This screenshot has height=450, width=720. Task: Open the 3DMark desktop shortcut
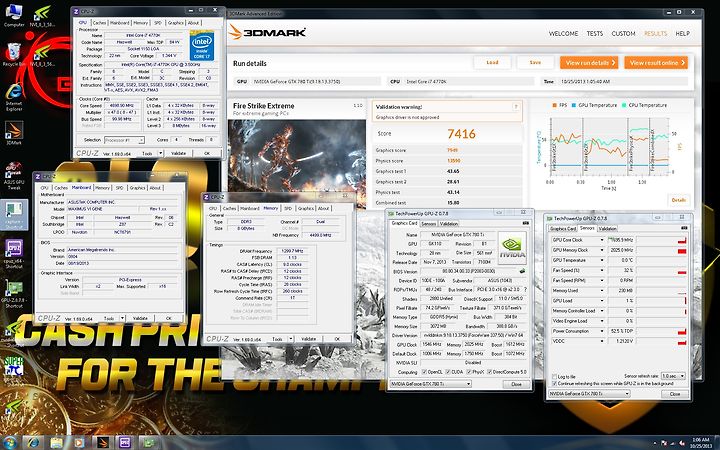pos(14,133)
